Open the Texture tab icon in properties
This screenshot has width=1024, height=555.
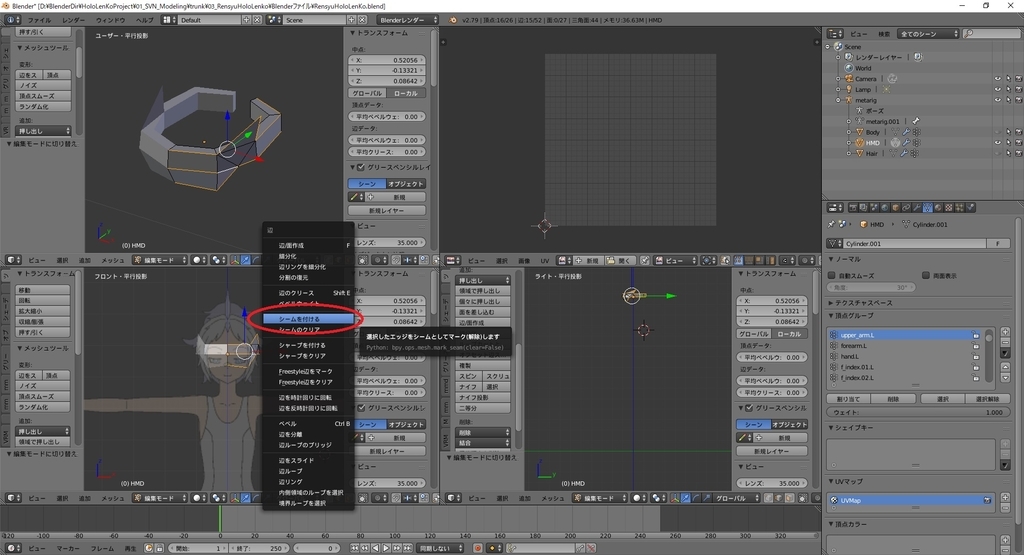949,208
